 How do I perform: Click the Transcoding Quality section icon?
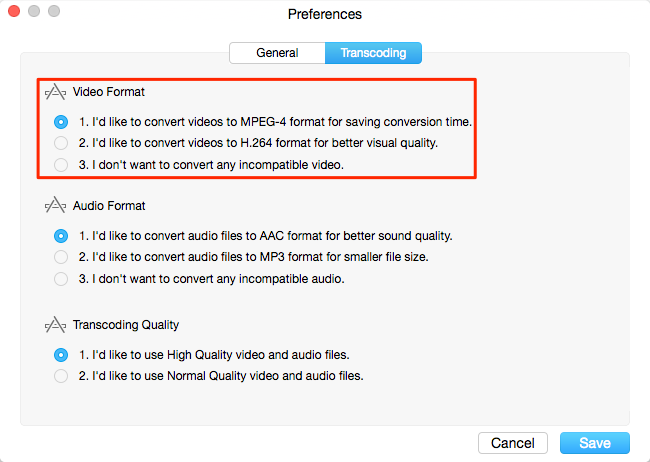click(x=55, y=325)
